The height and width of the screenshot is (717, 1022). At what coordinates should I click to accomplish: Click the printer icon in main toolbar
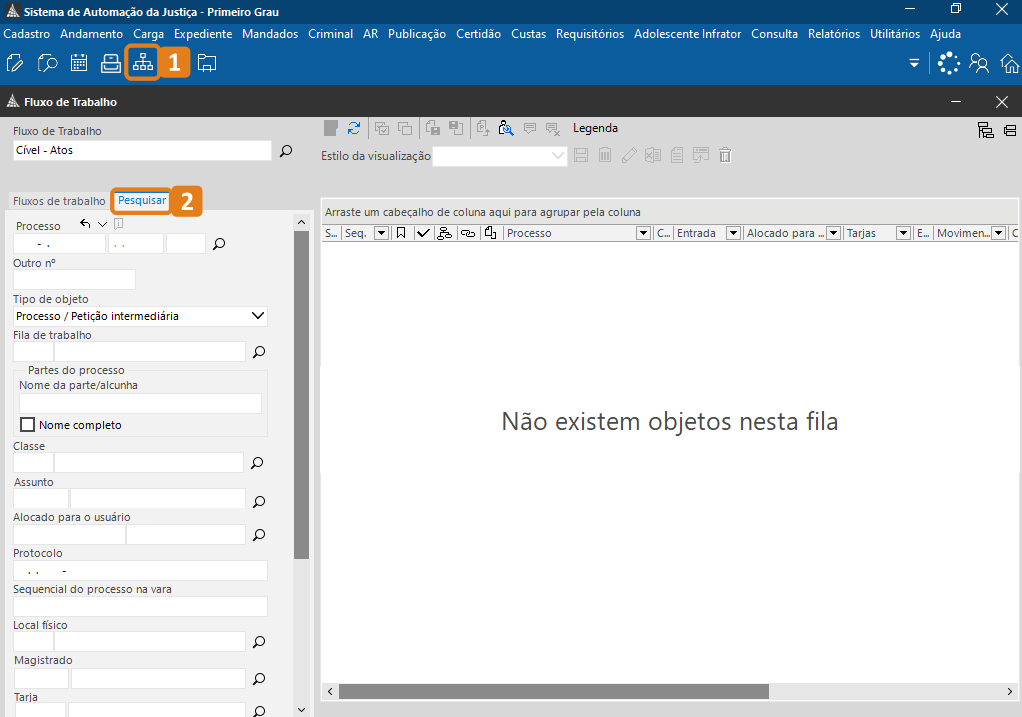111,64
